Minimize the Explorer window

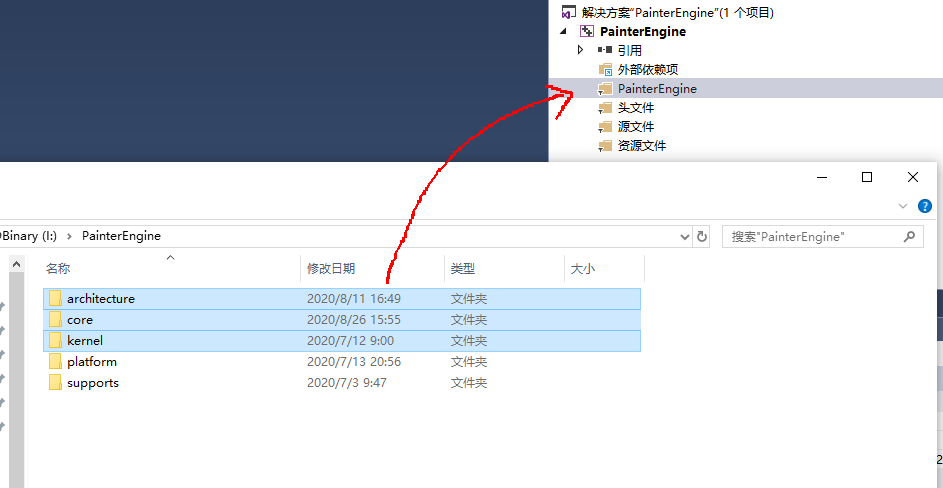(x=822, y=177)
